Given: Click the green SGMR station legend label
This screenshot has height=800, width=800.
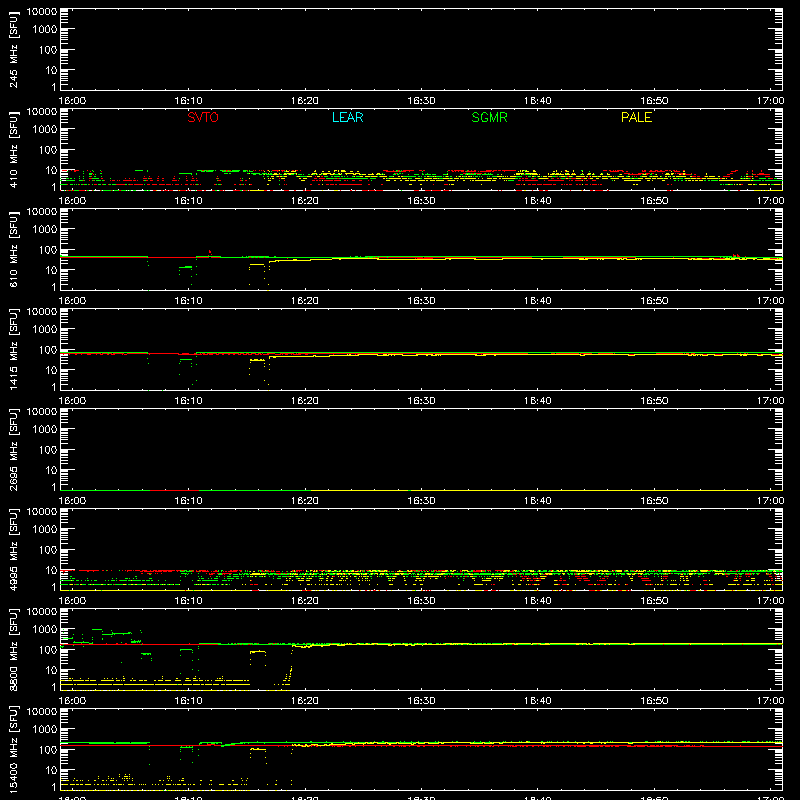Looking at the screenshot, I should point(489,117).
